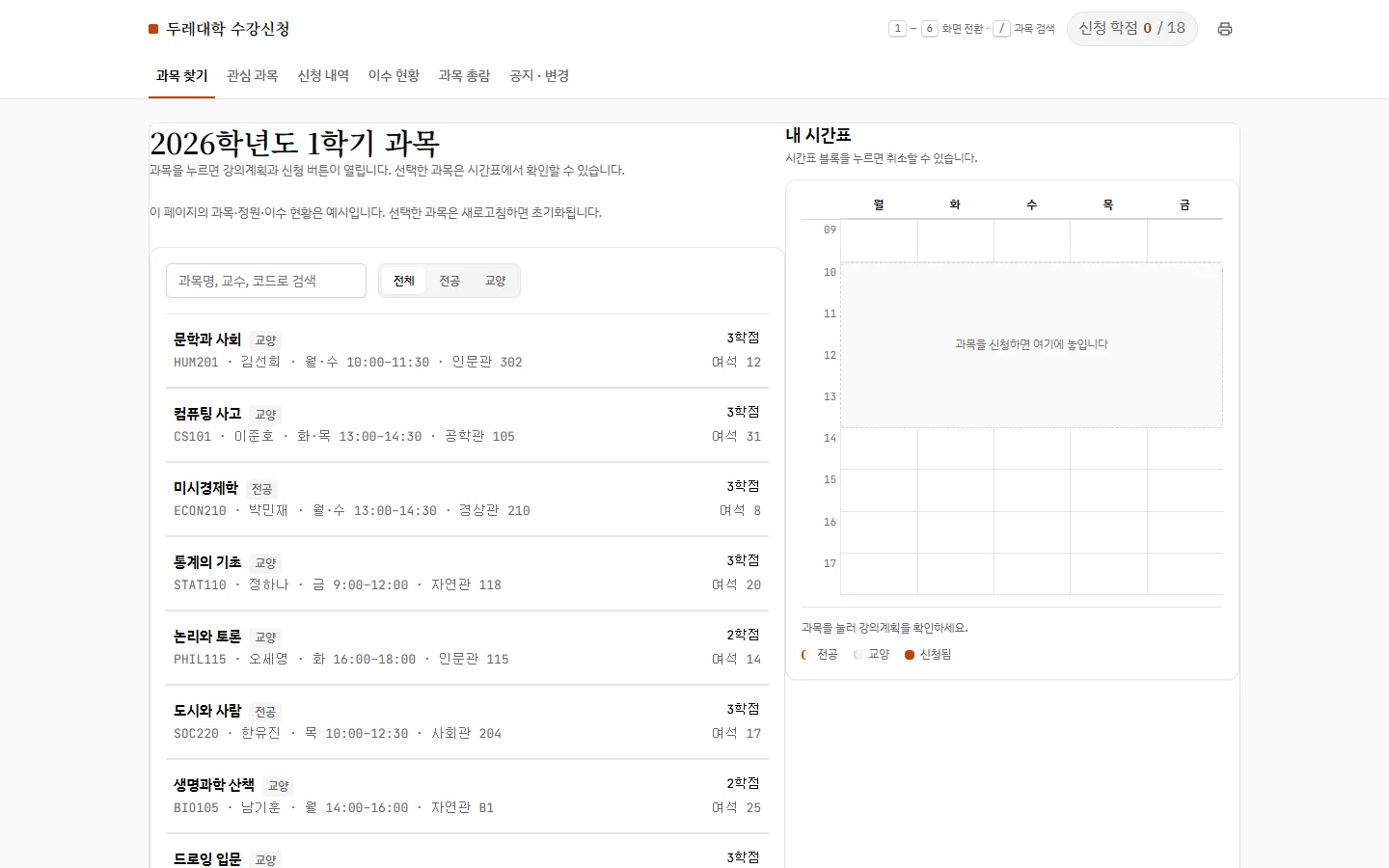
Task: Open the 신청 내역 tab
Action: [323, 76]
